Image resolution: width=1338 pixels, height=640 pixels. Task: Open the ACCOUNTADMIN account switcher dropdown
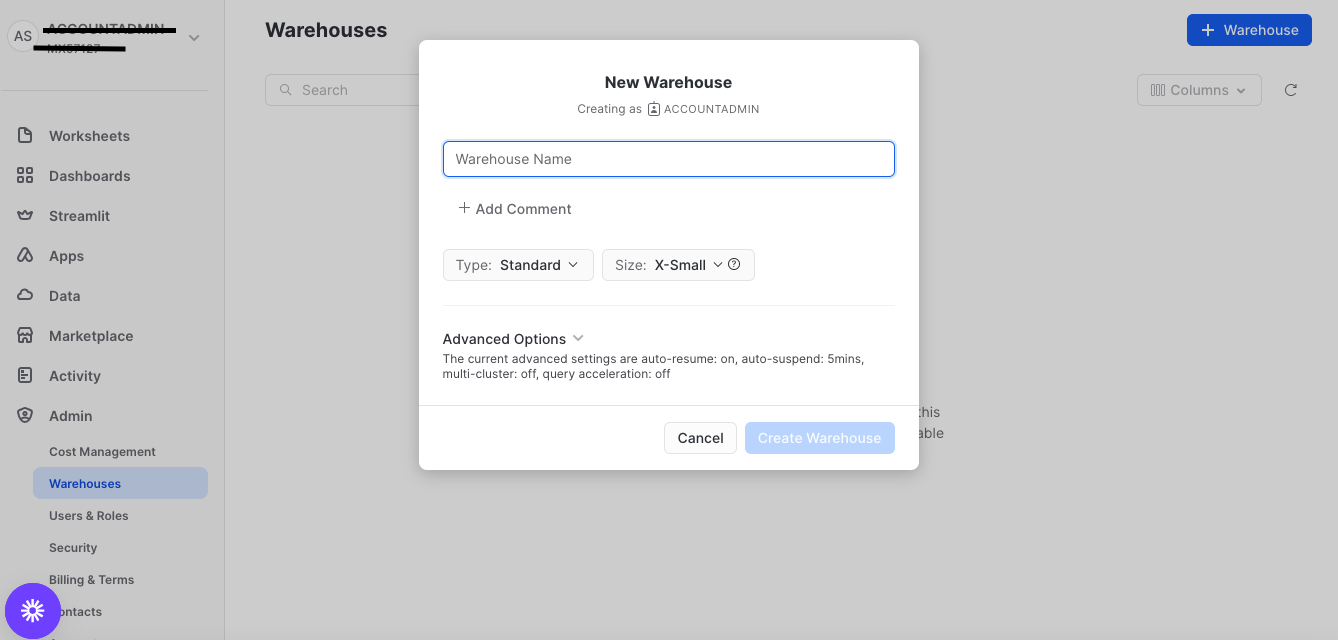[193, 38]
